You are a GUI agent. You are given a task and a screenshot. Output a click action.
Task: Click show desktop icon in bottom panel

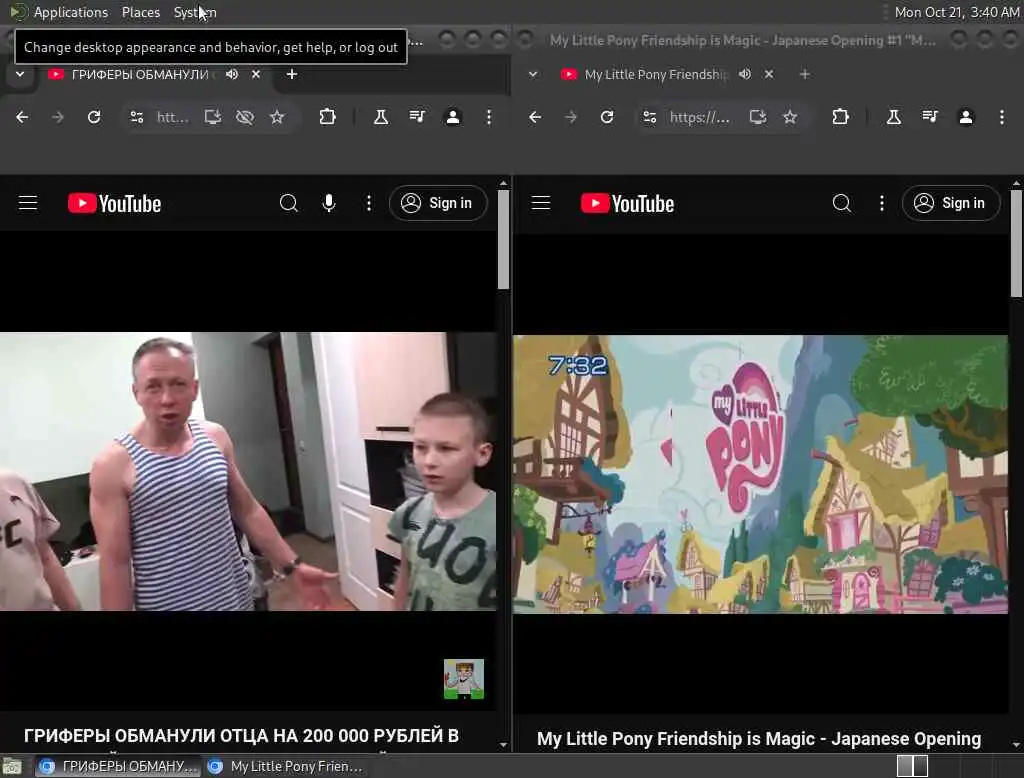click(x=12, y=766)
